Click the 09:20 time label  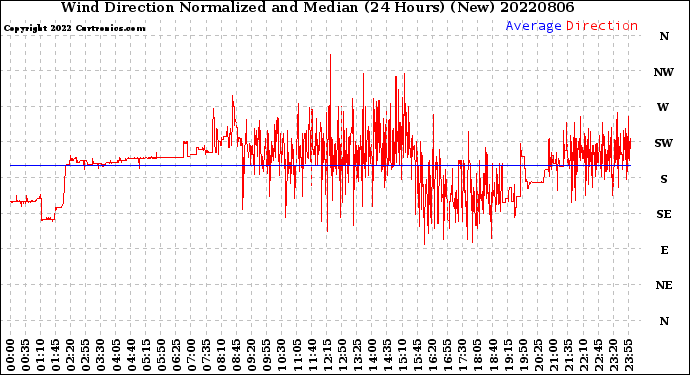pos(251,355)
